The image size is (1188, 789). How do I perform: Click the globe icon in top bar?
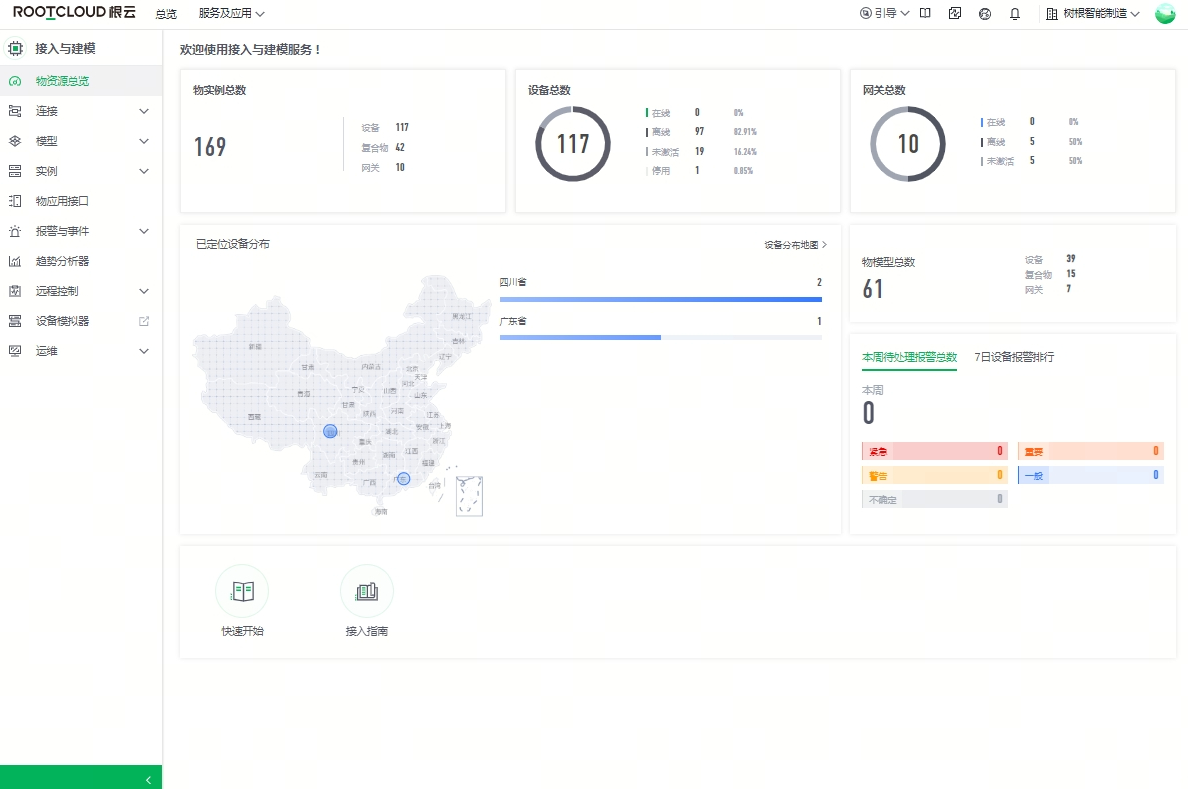(985, 14)
